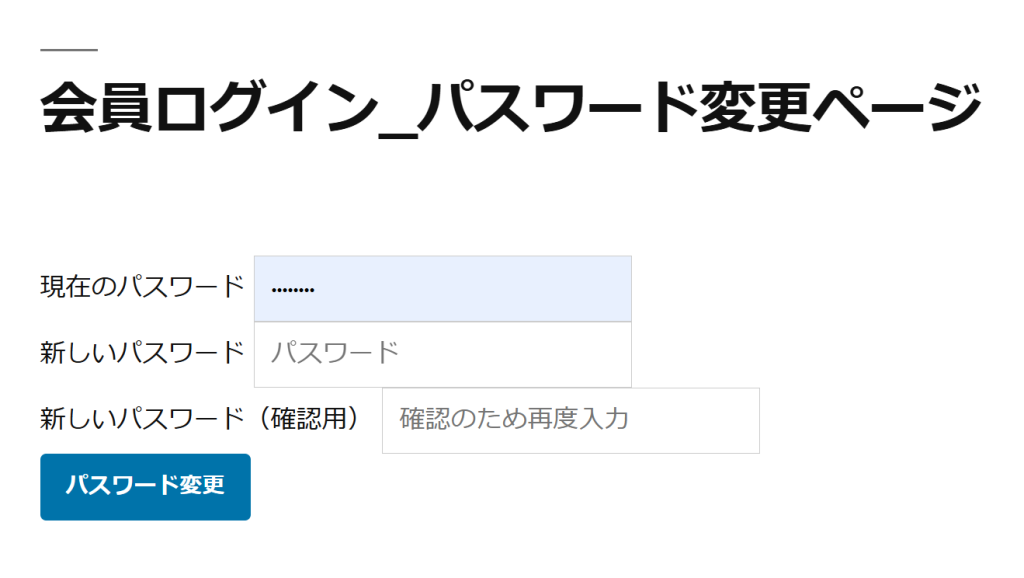Click the パスワード placeholder text
Viewport: 1024px width, 578px height.
pos(335,353)
